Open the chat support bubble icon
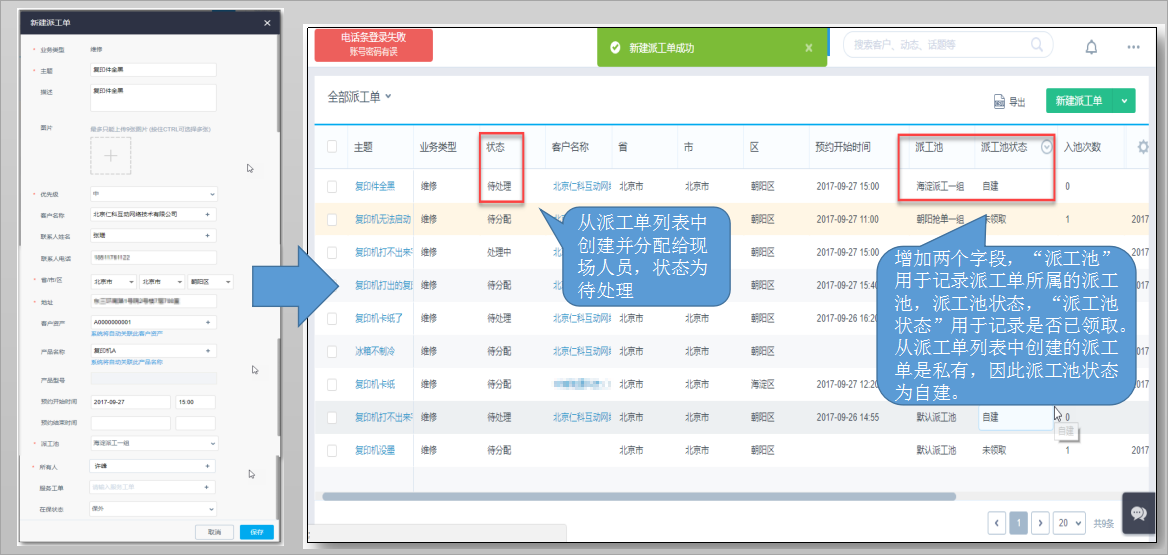 [x=1138, y=513]
